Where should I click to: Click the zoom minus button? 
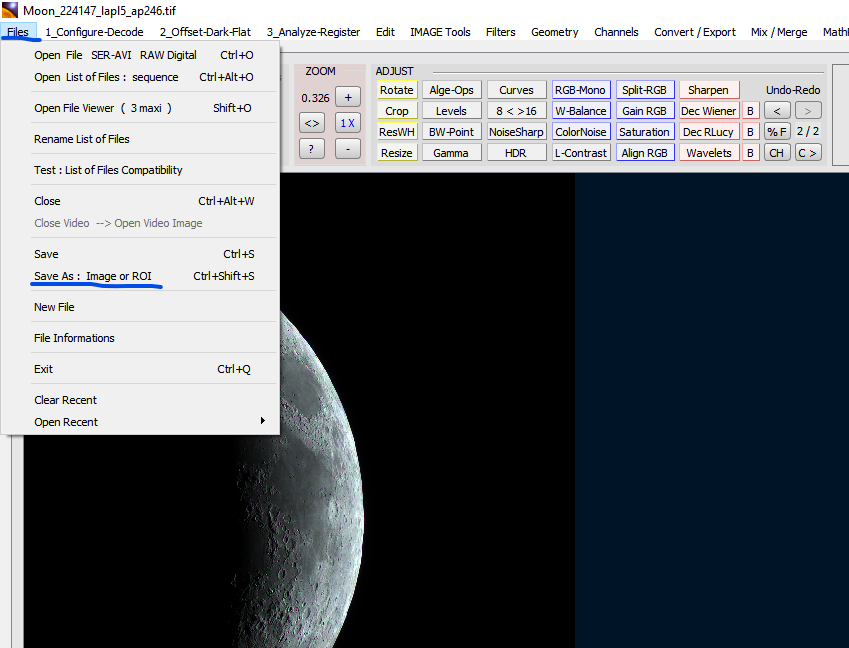coord(348,148)
